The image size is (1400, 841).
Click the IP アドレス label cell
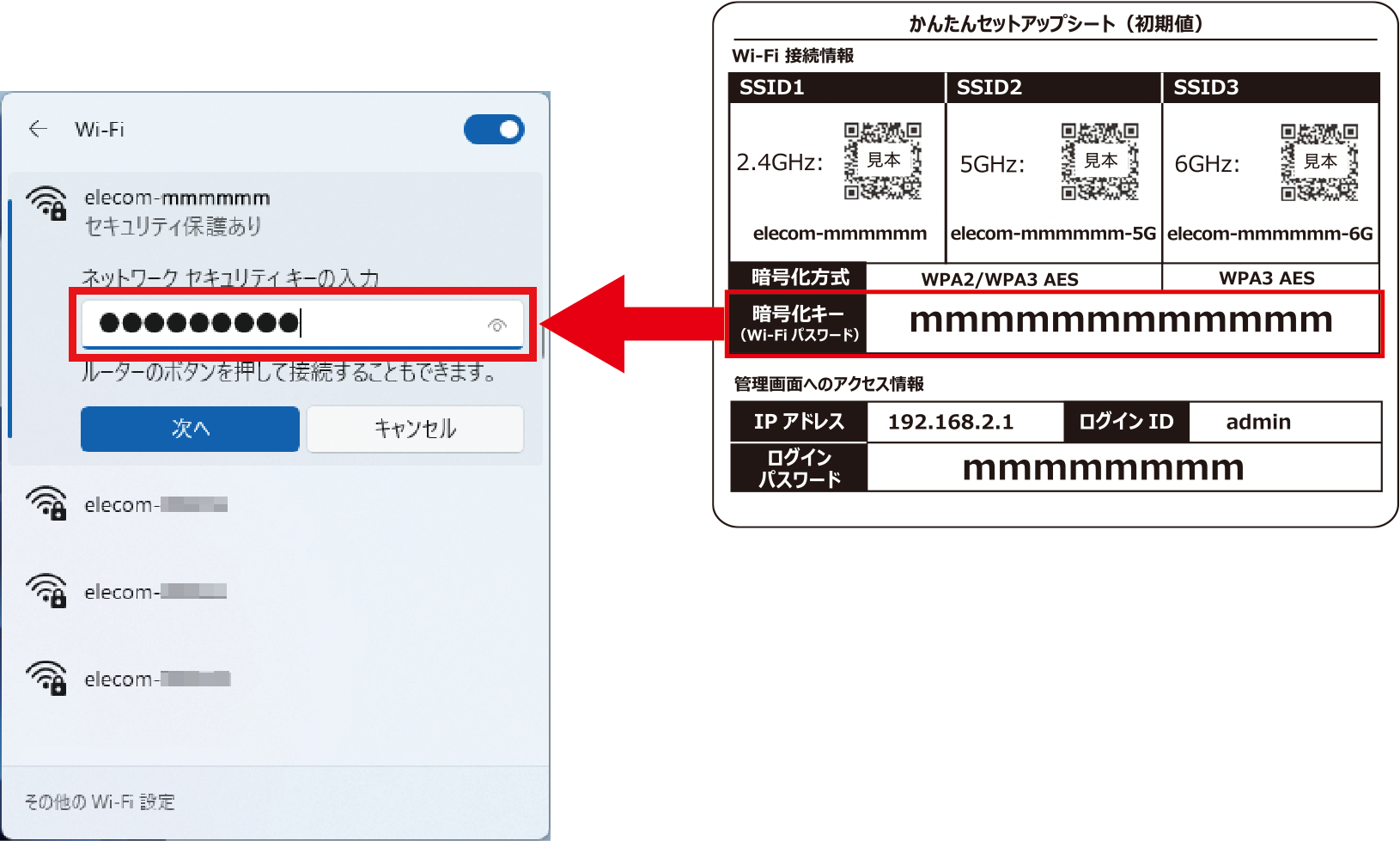(799, 422)
